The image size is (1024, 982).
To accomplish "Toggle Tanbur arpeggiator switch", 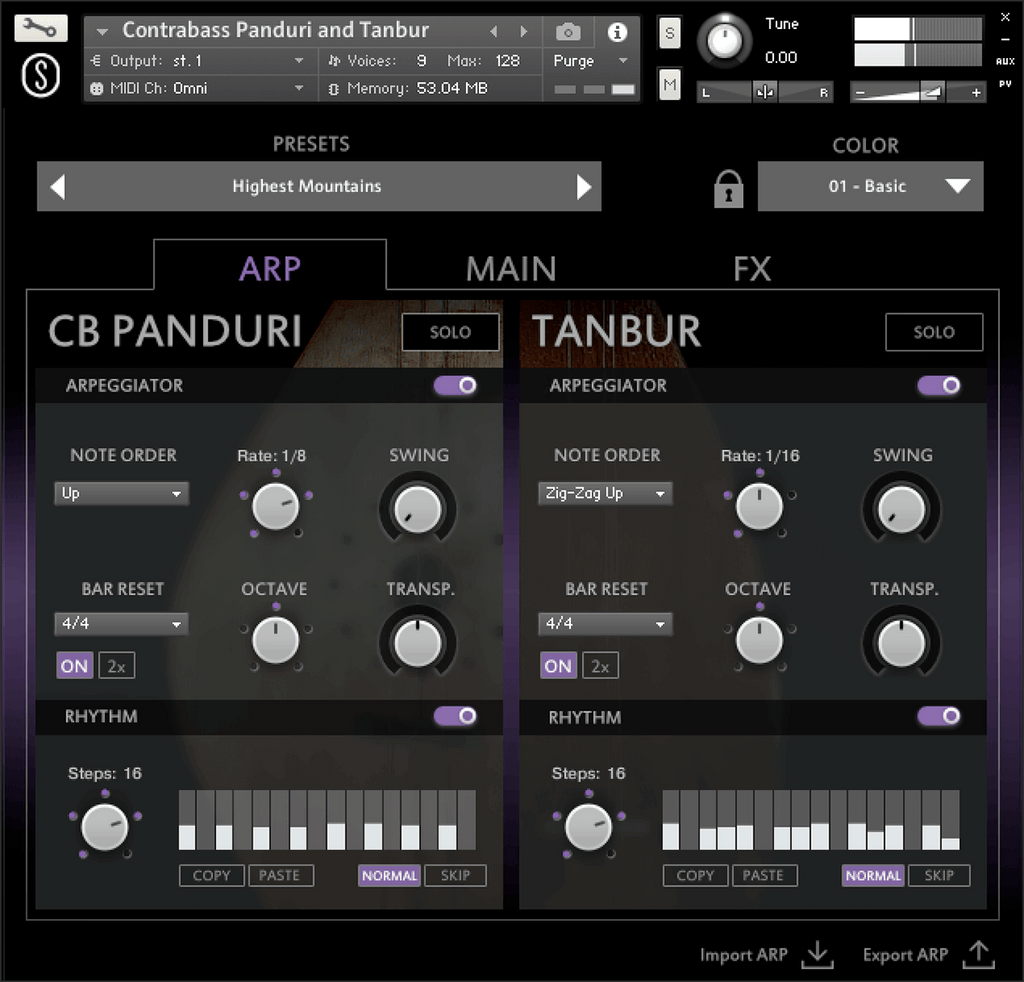I will point(938,385).
